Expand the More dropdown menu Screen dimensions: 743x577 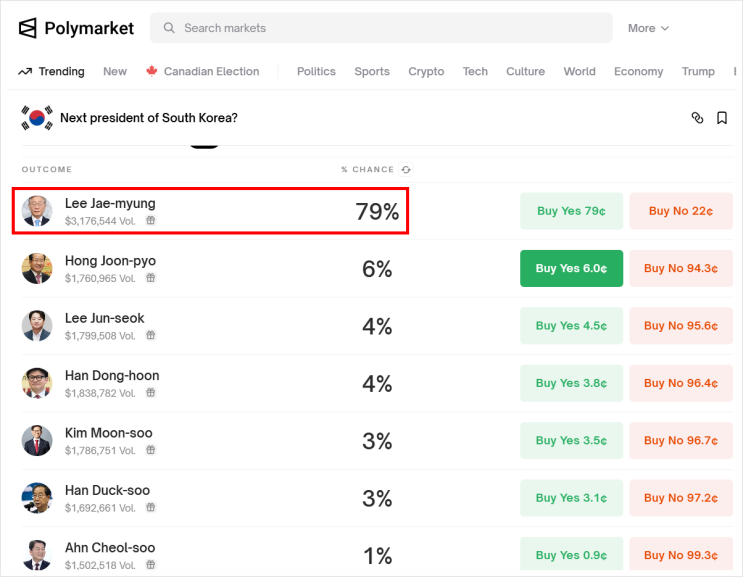[x=648, y=28]
